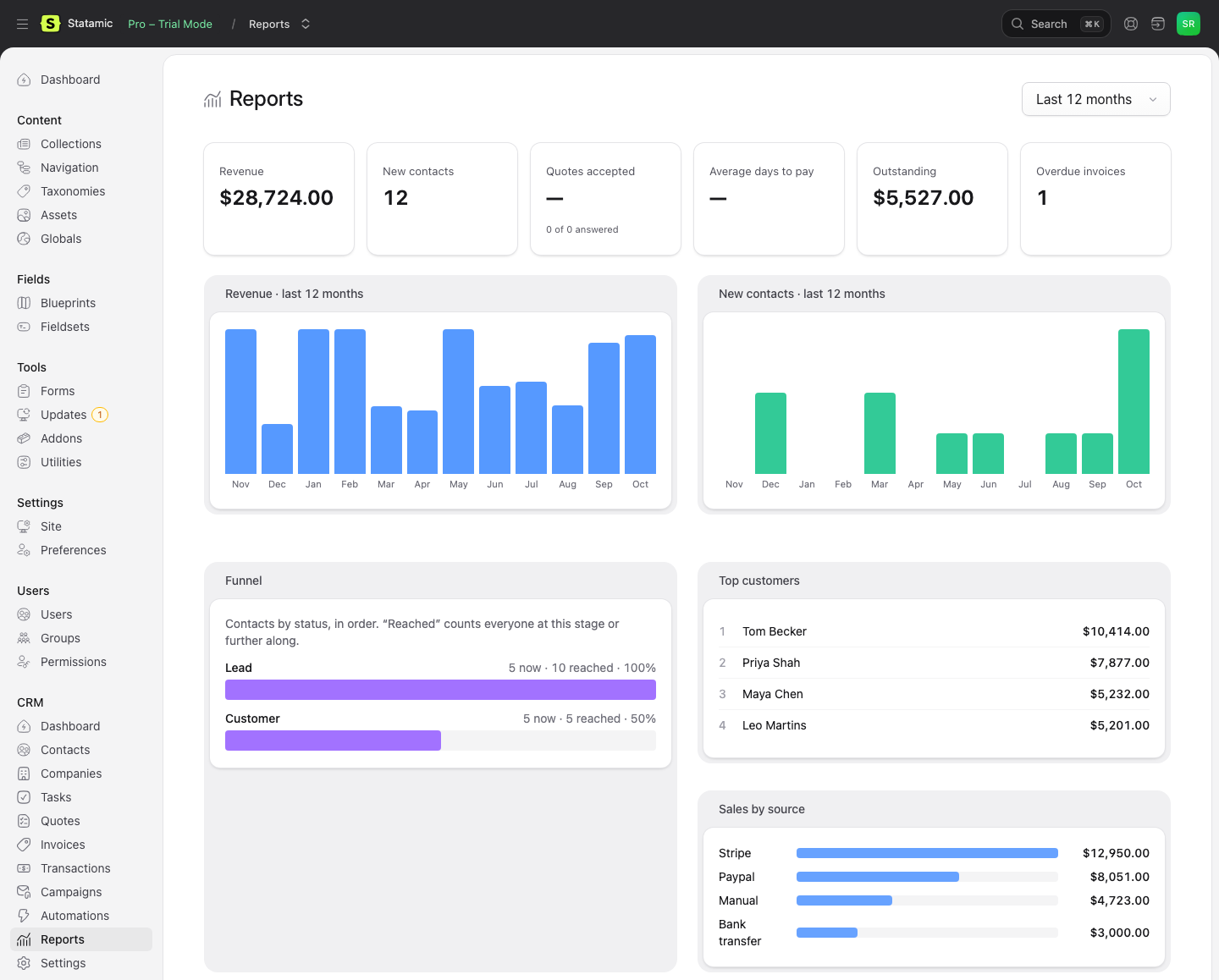The image size is (1219, 980).
Task: Open the Updates badge showing 1
Action: pyautogui.click(x=100, y=415)
